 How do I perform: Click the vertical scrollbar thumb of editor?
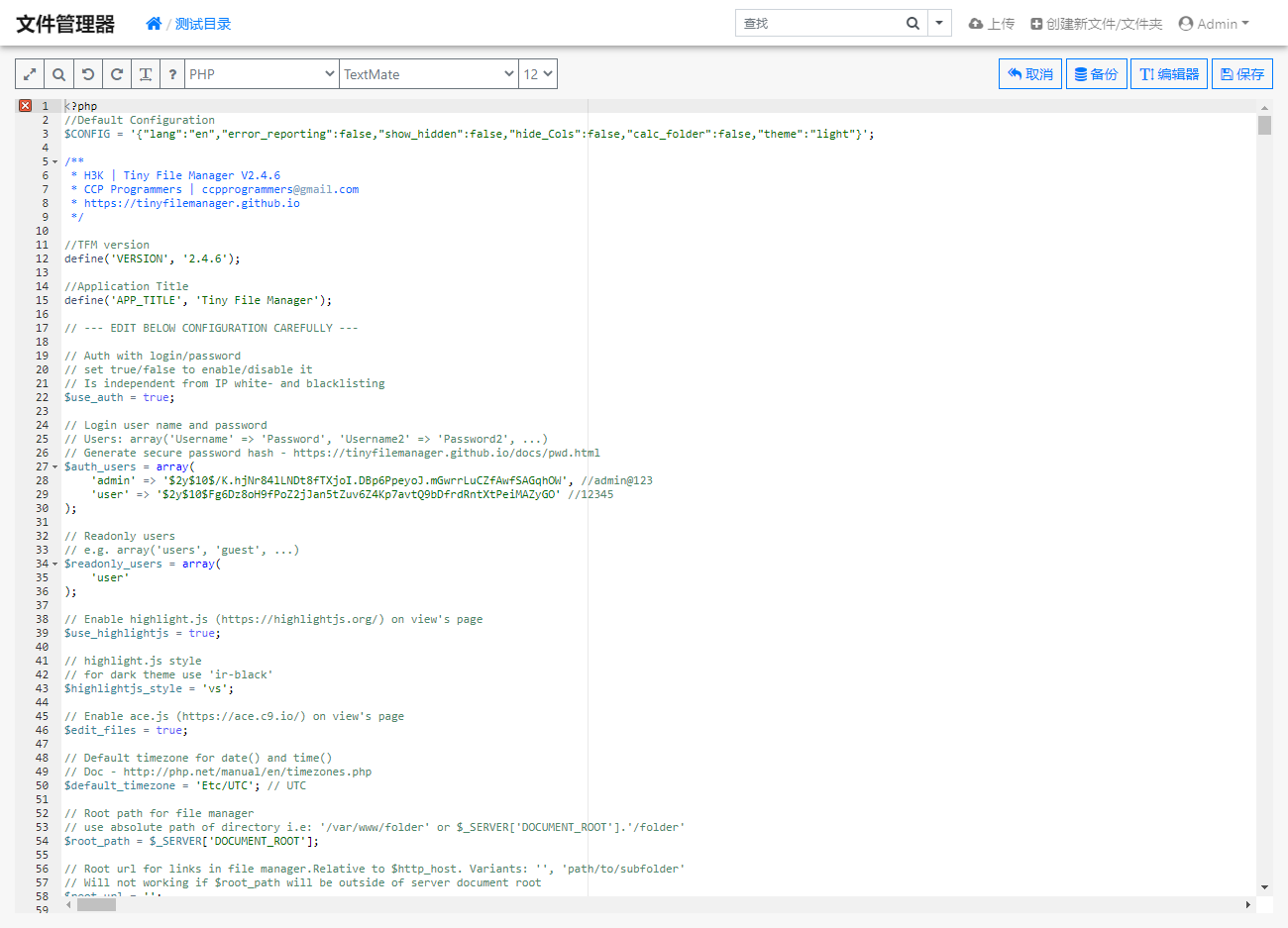(x=1264, y=125)
